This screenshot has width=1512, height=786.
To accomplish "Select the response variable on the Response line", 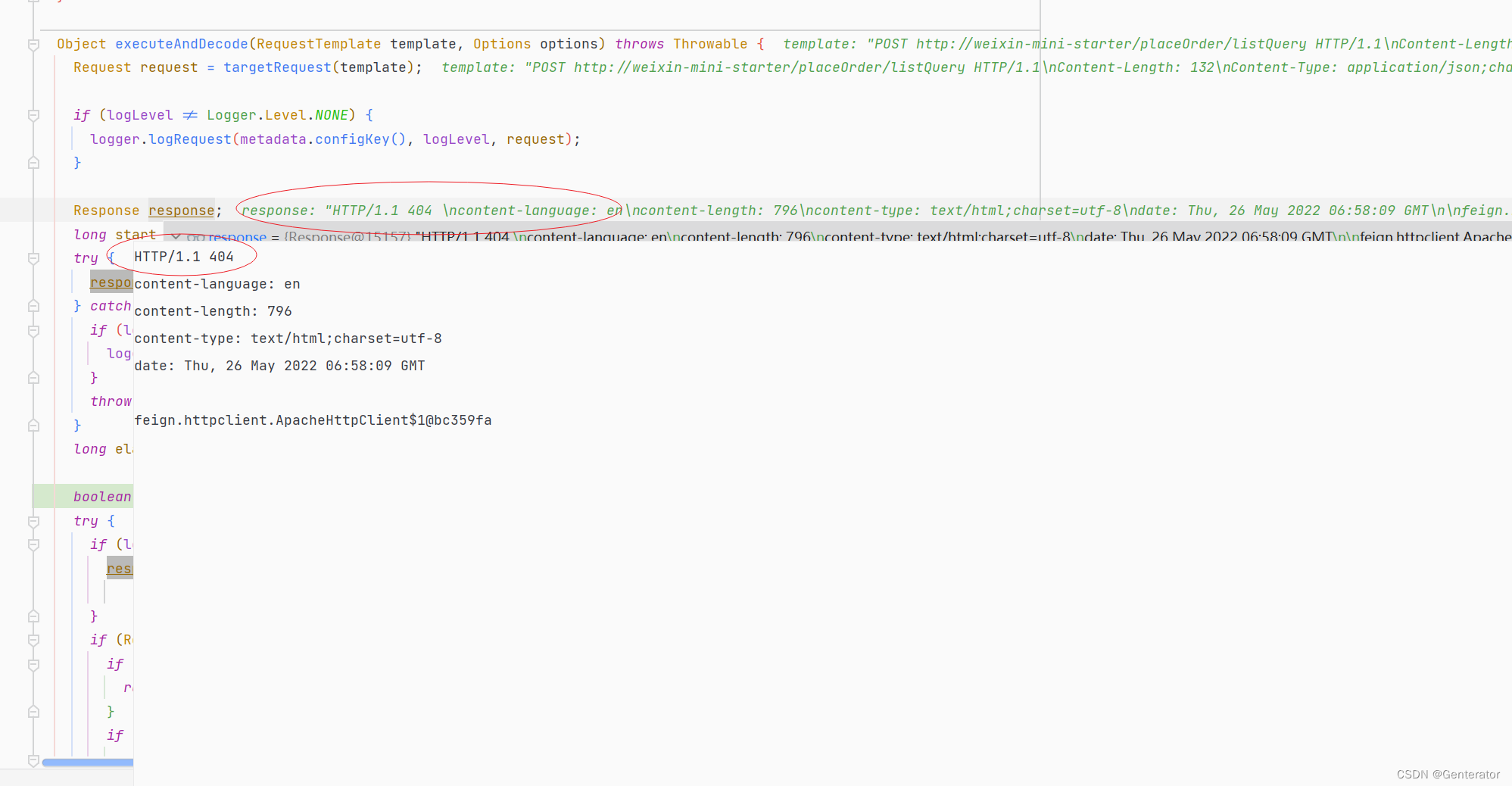I will (x=181, y=211).
